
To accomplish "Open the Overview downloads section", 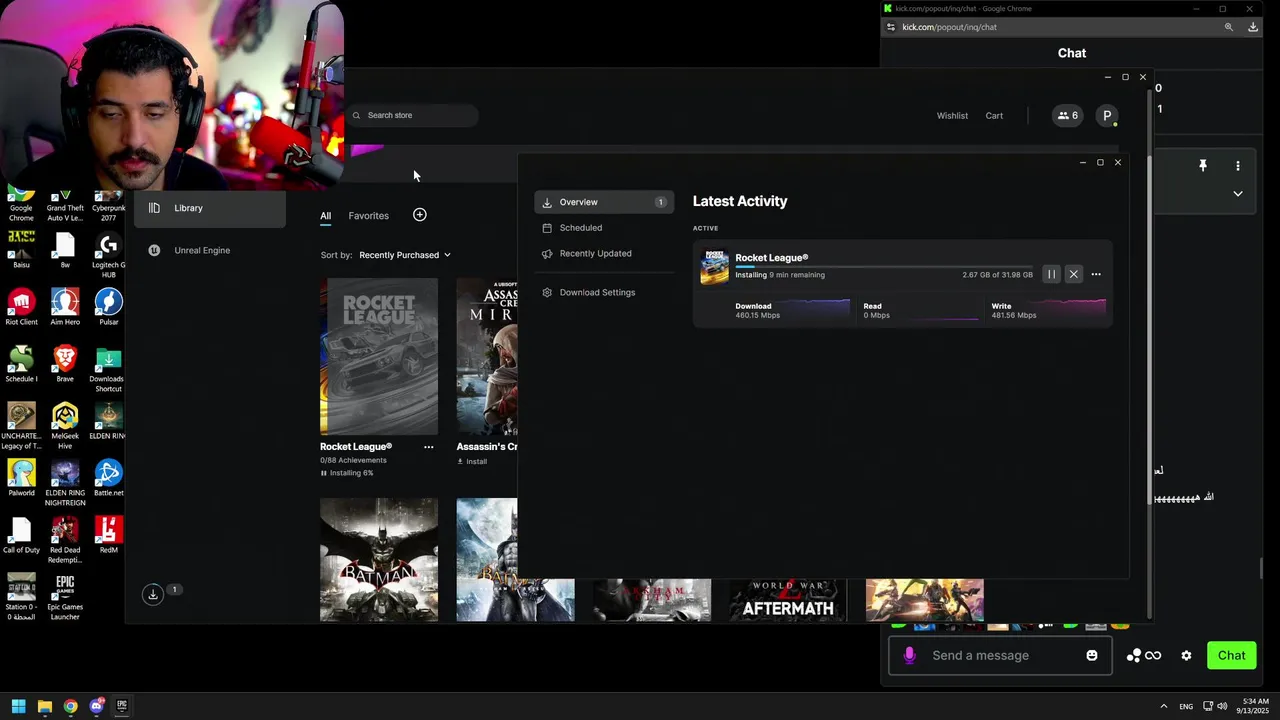I will tap(604, 202).
